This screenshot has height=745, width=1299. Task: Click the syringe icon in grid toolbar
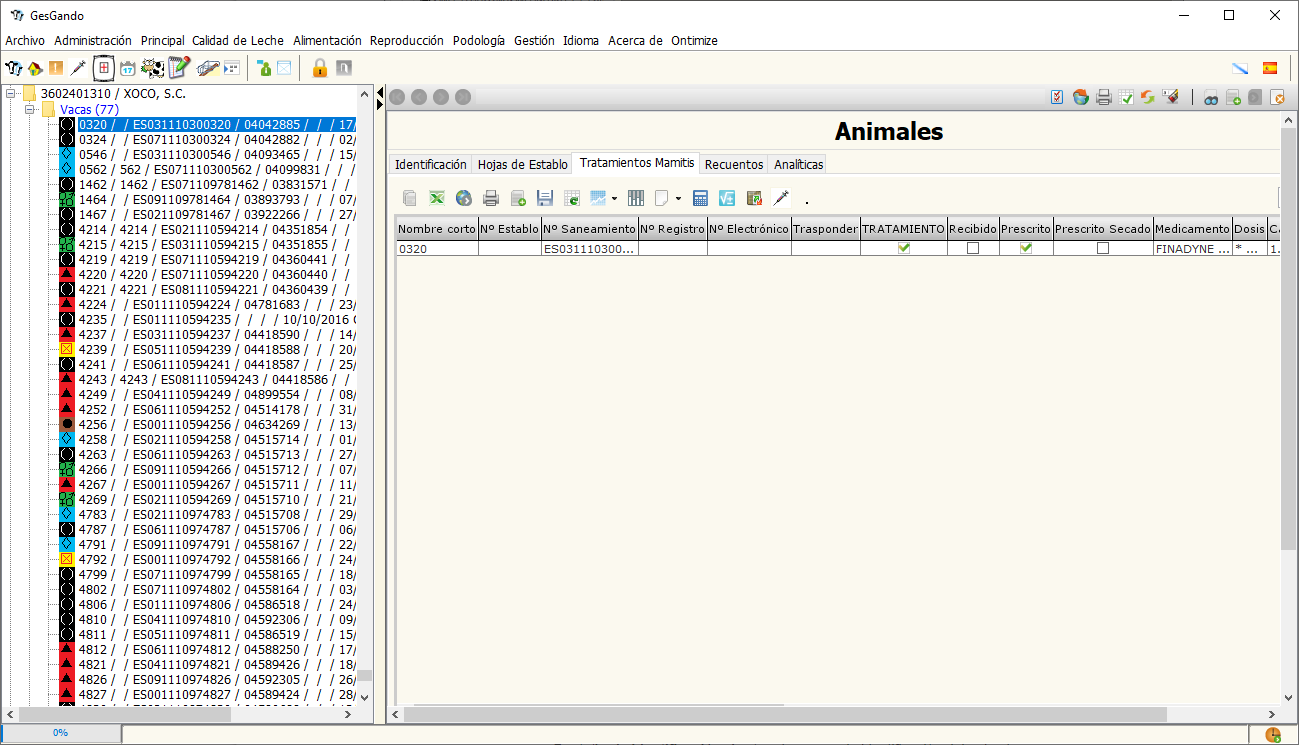pyautogui.click(x=781, y=198)
